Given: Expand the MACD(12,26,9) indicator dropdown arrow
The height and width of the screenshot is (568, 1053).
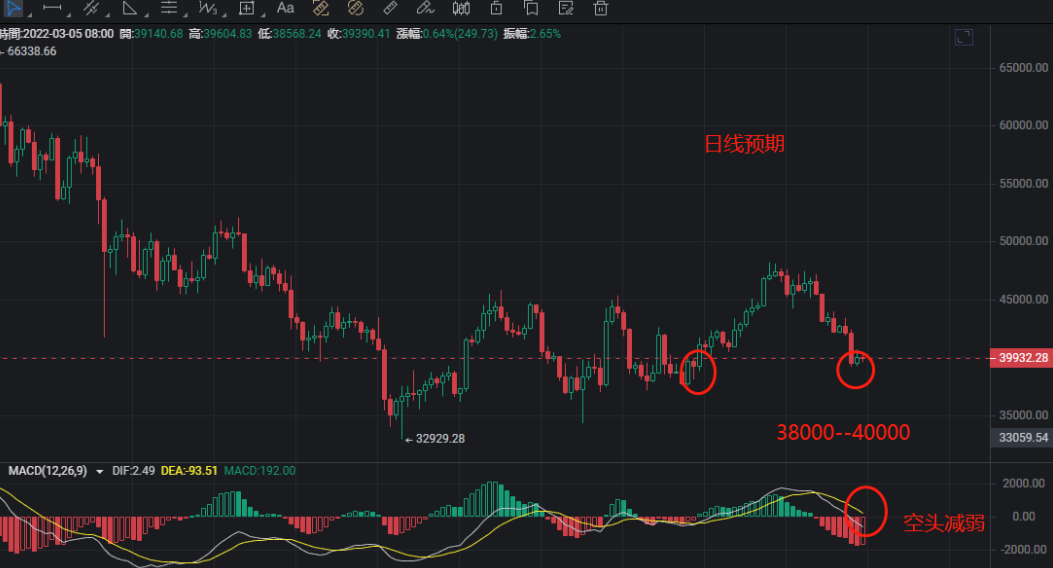Looking at the screenshot, I should coord(99,471).
